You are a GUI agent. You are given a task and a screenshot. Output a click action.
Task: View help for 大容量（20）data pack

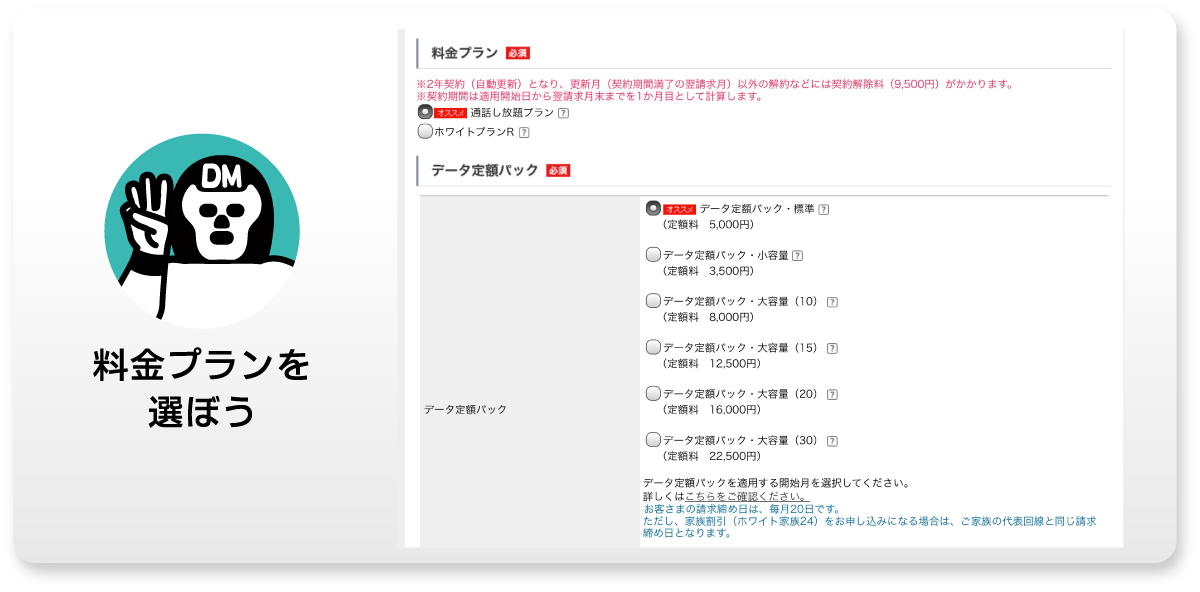pos(832,394)
